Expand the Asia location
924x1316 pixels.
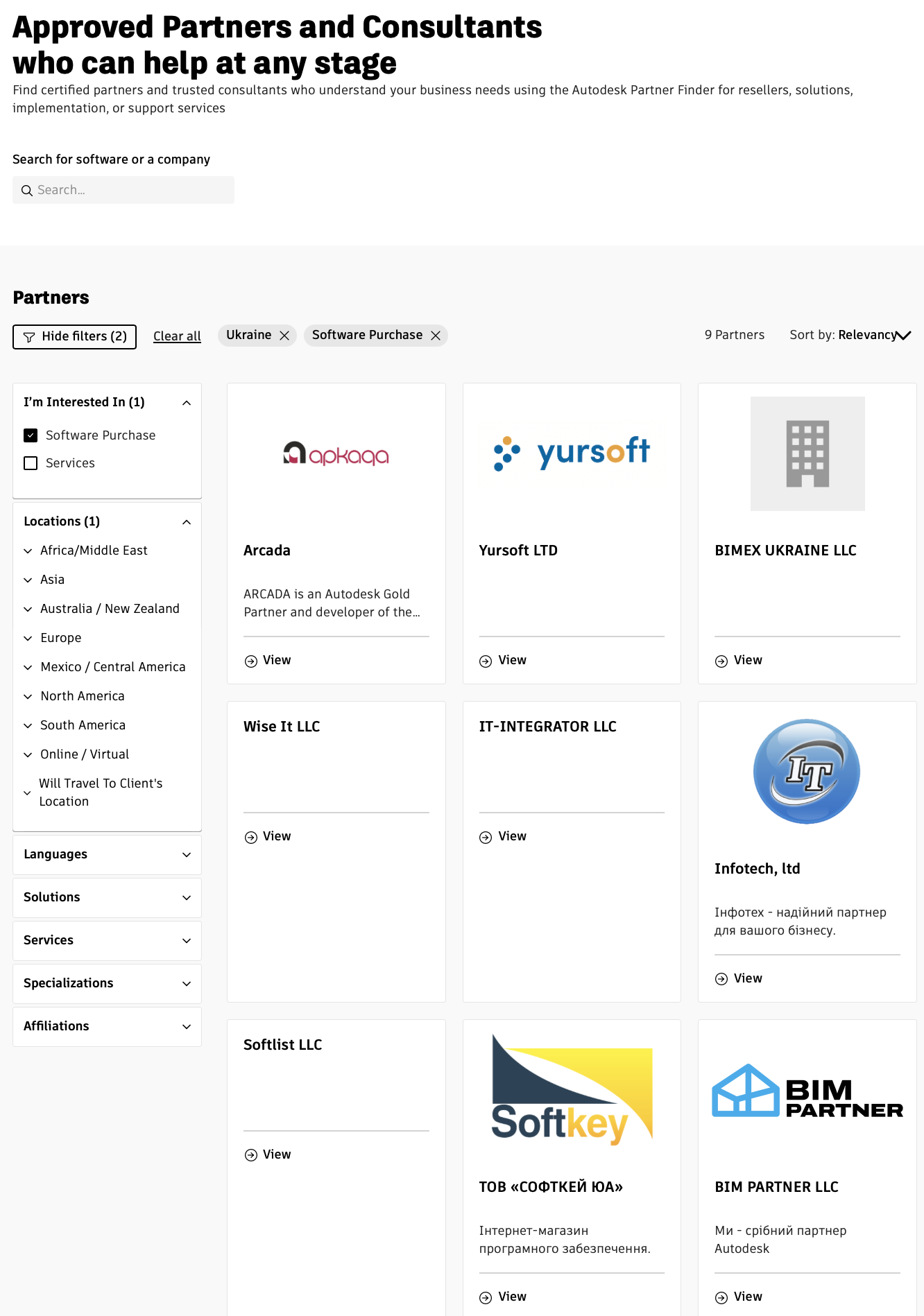point(28,580)
